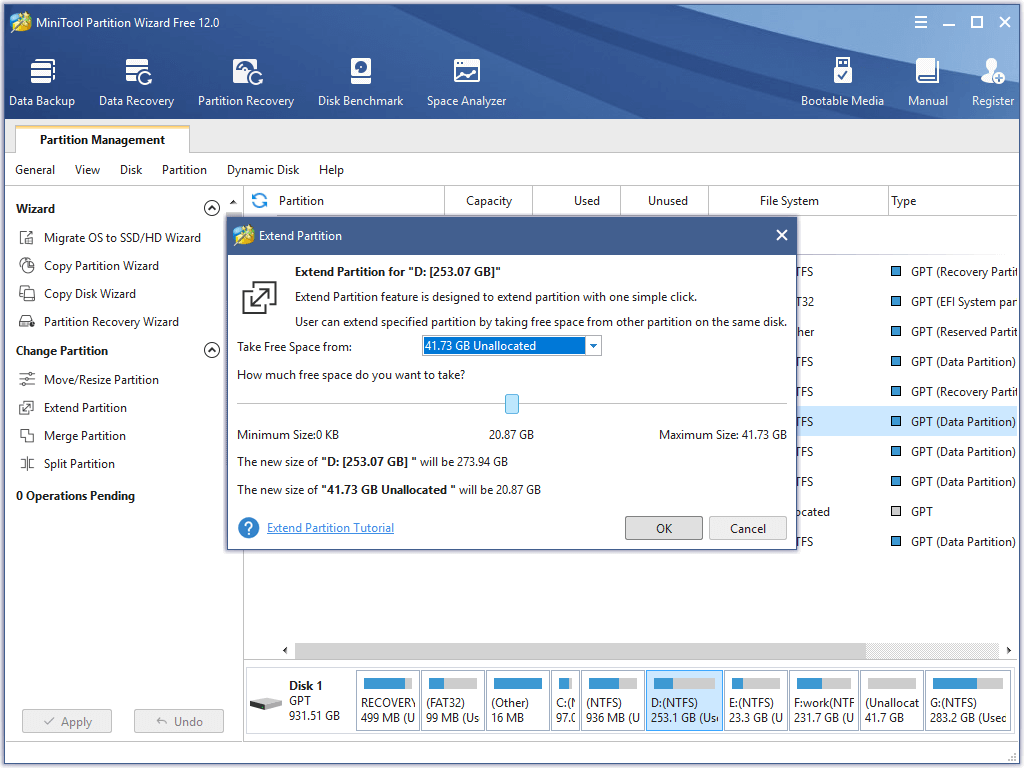This screenshot has width=1024, height=768.
Task: Open the Disk menu
Action: pyautogui.click(x=131, y=170)
